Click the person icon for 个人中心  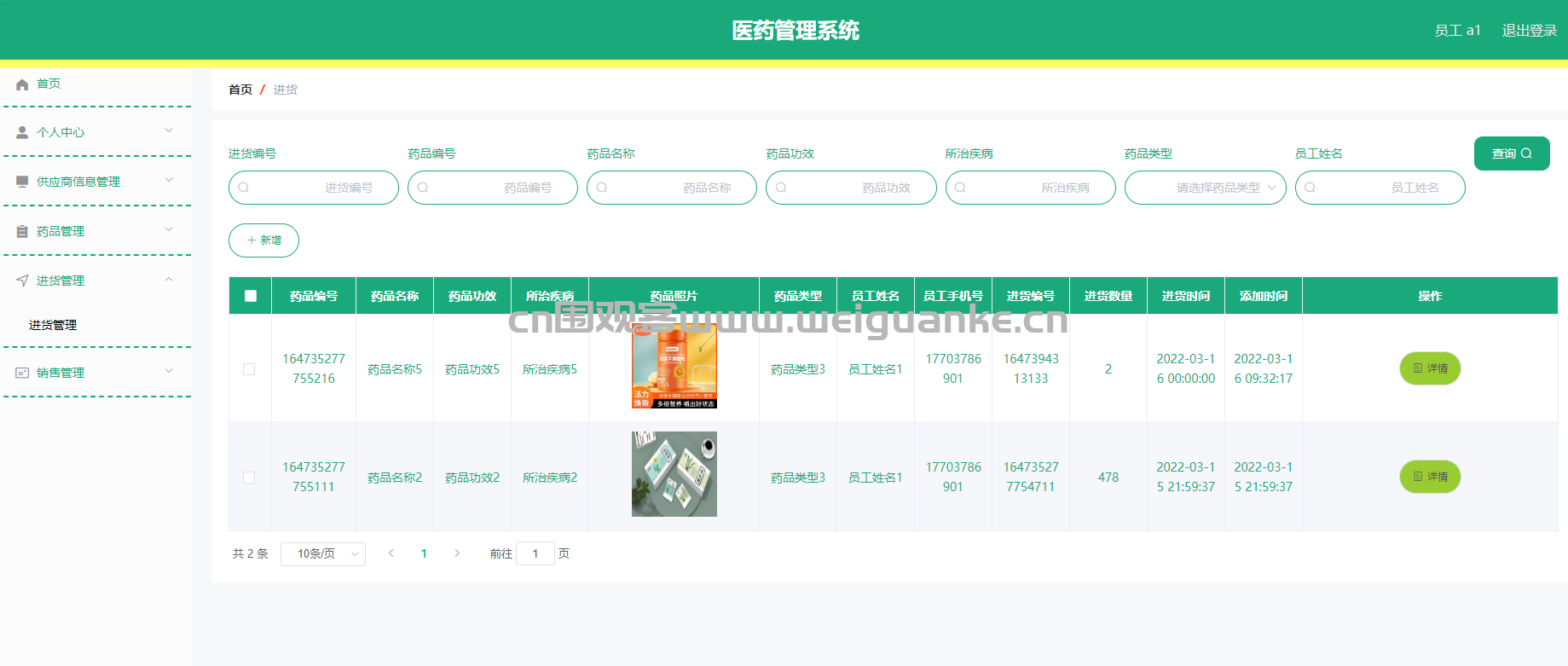tap(22, 132)
